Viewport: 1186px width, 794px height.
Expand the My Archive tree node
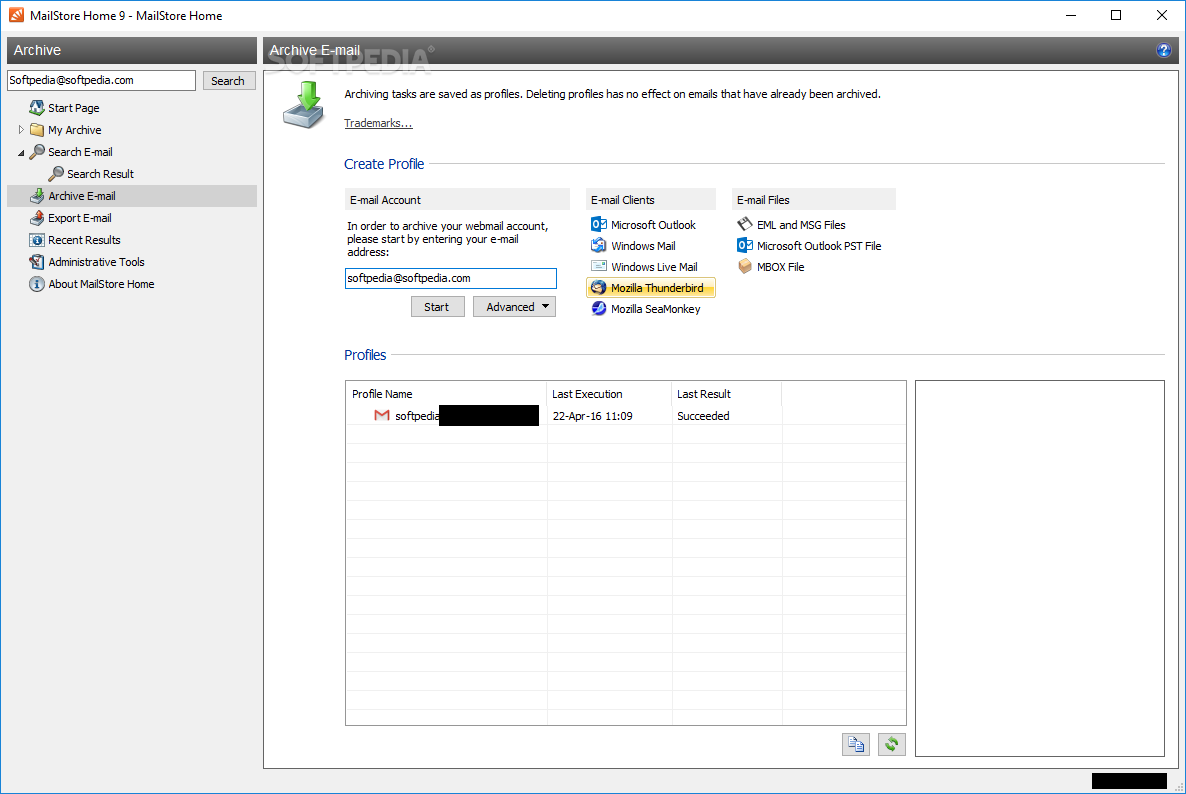point(21,130)
